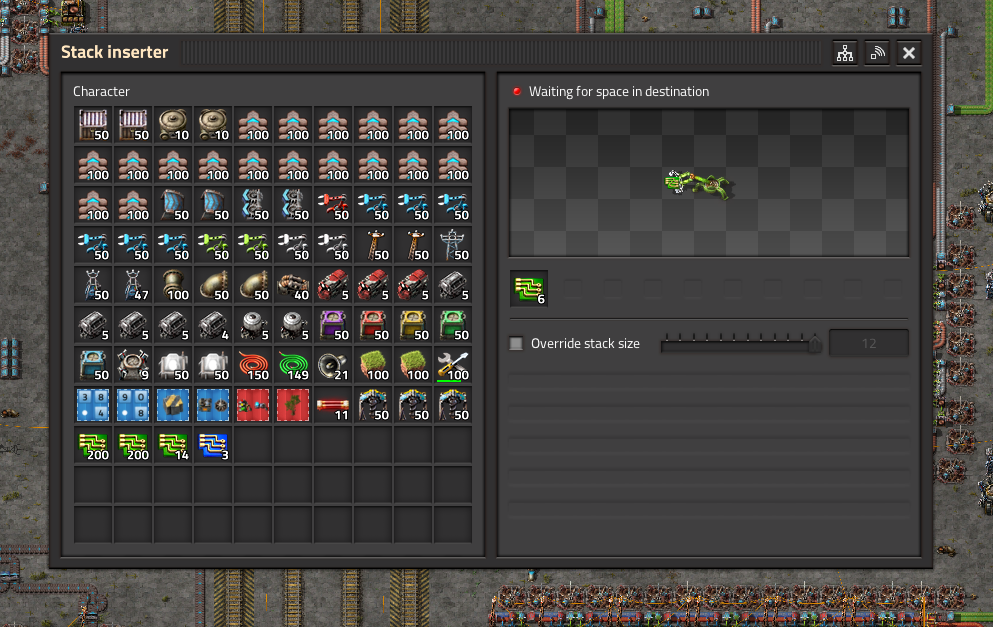Close the Stack inserter window
Viewport: 993px width, 627px height.
pos(909,53)
